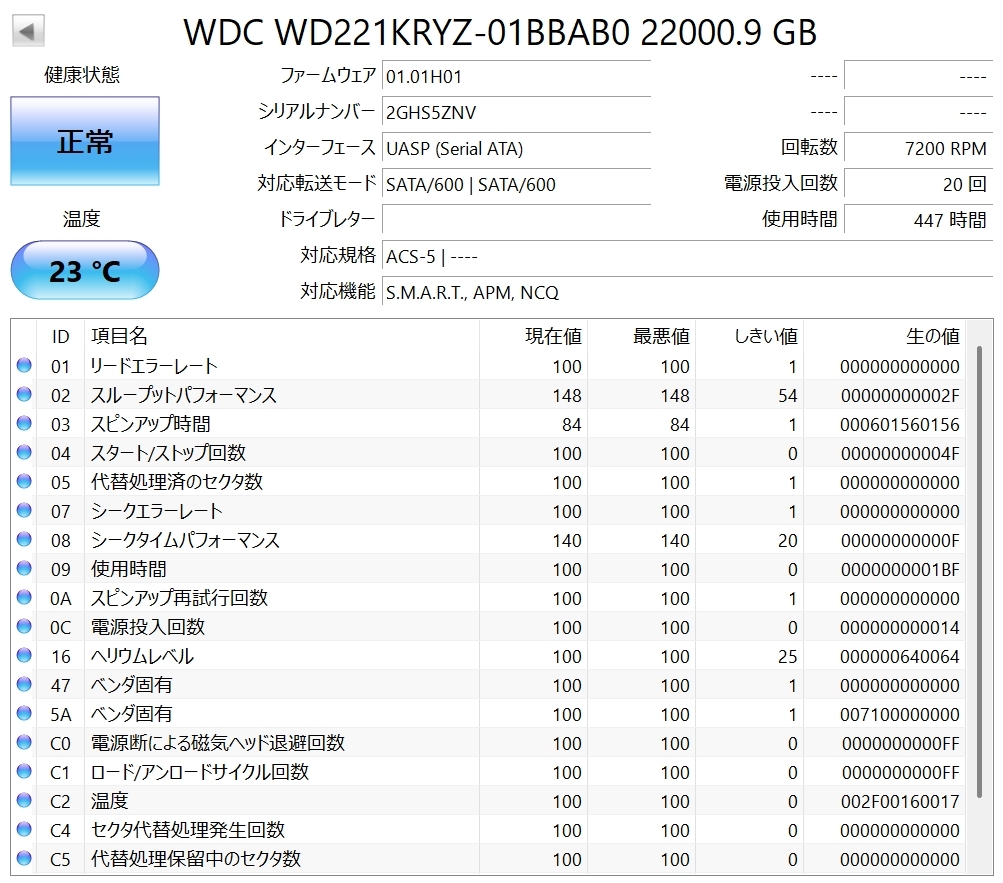The height and width of the screenshot is (883, 1003).
Task: Click raw value 00000000002F
Action: tap(900, 396)
